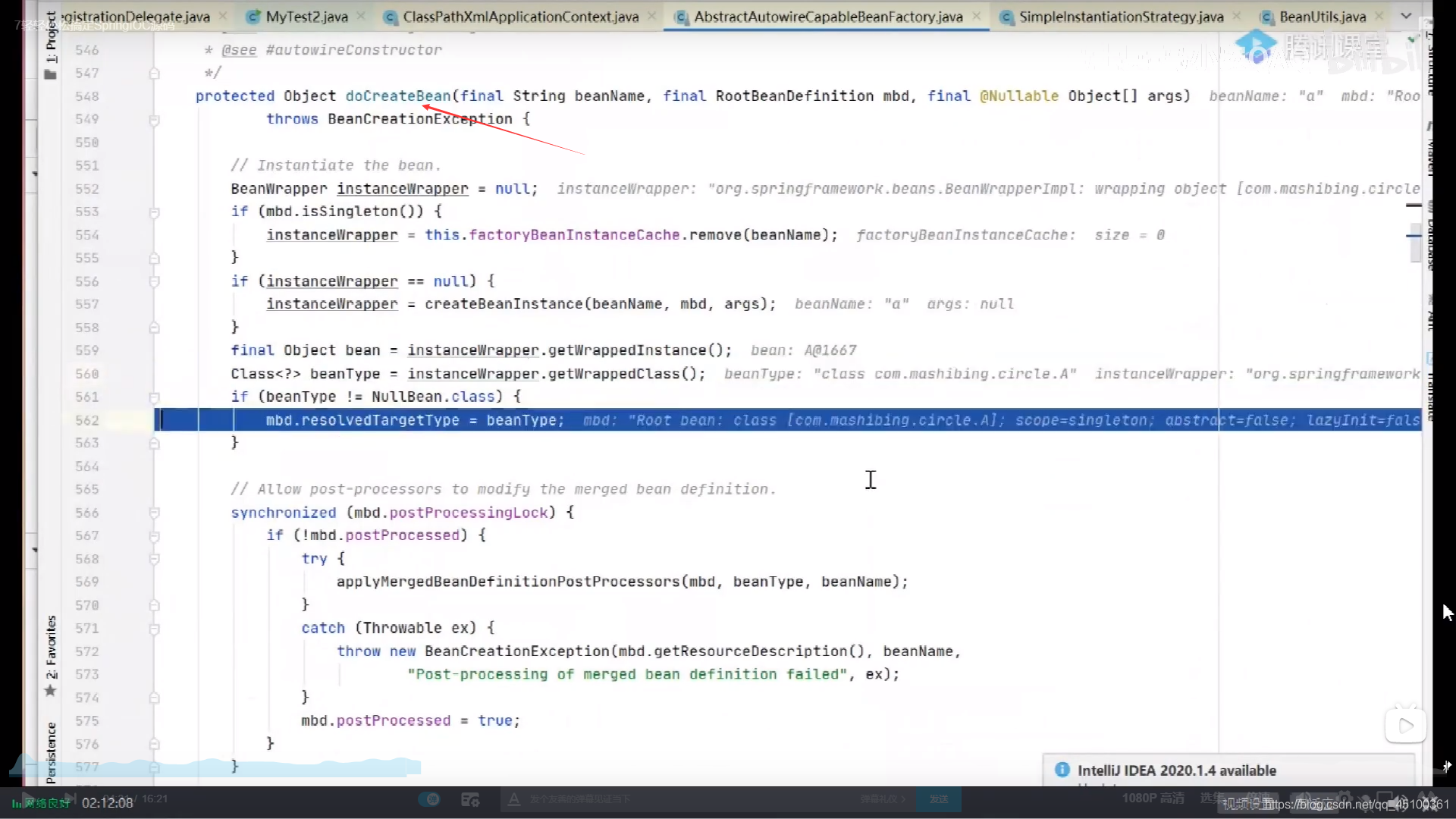Collapse the NullBean if-block at line 561
The image size is (1456, 819).
click(154, 397)
